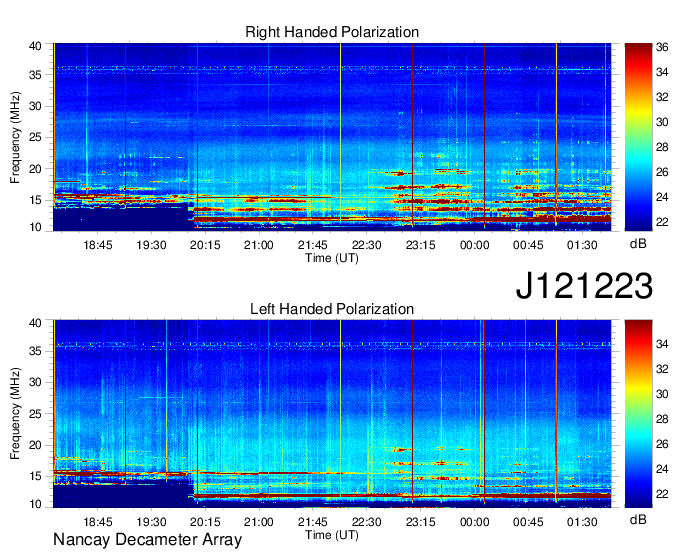Click the 20 MHz tick of Right Handed plot
680x552 pixels.
[x=35, y=169]
